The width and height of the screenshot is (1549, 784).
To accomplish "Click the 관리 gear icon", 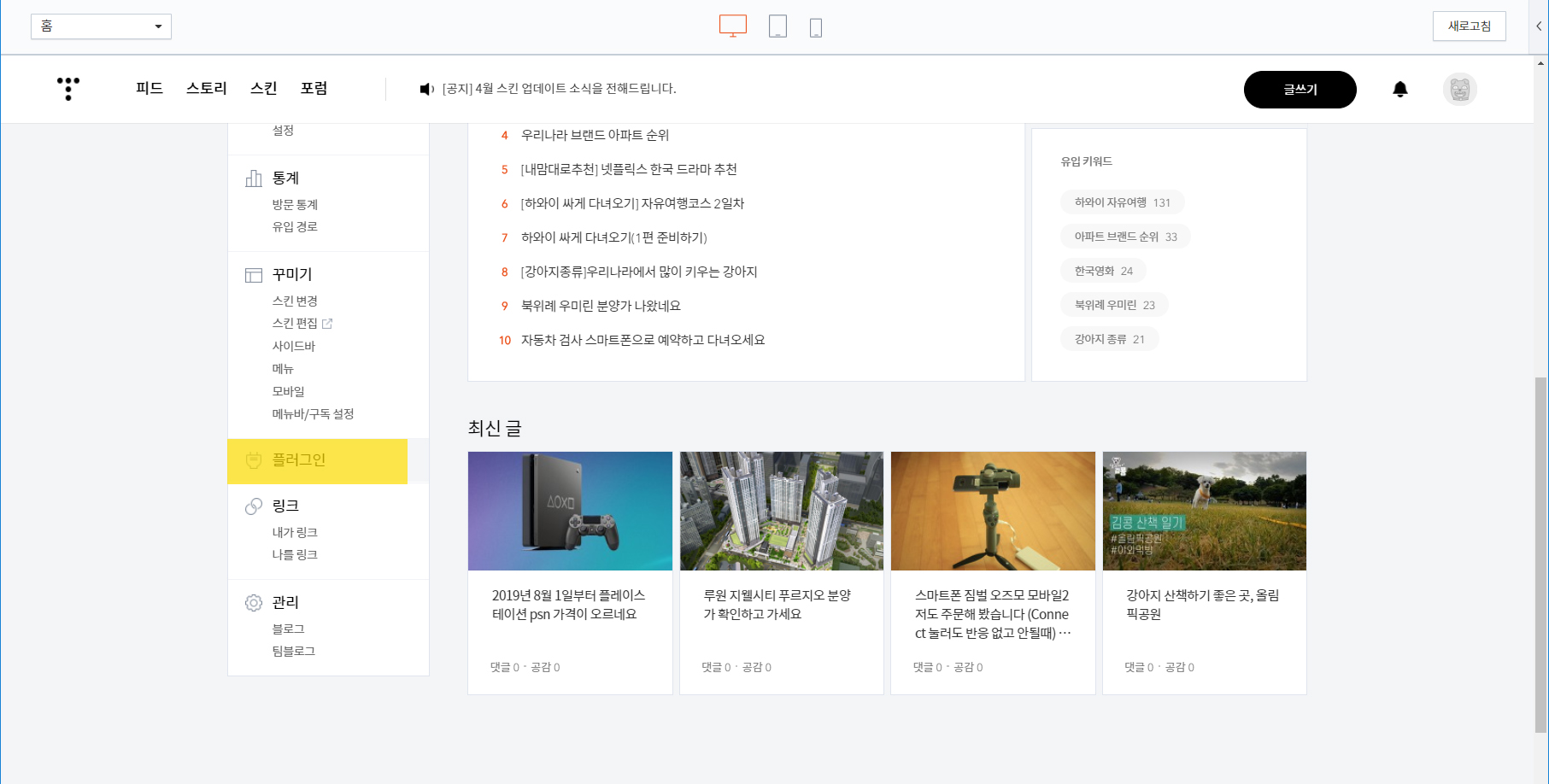I will click(x=254, y=603).
